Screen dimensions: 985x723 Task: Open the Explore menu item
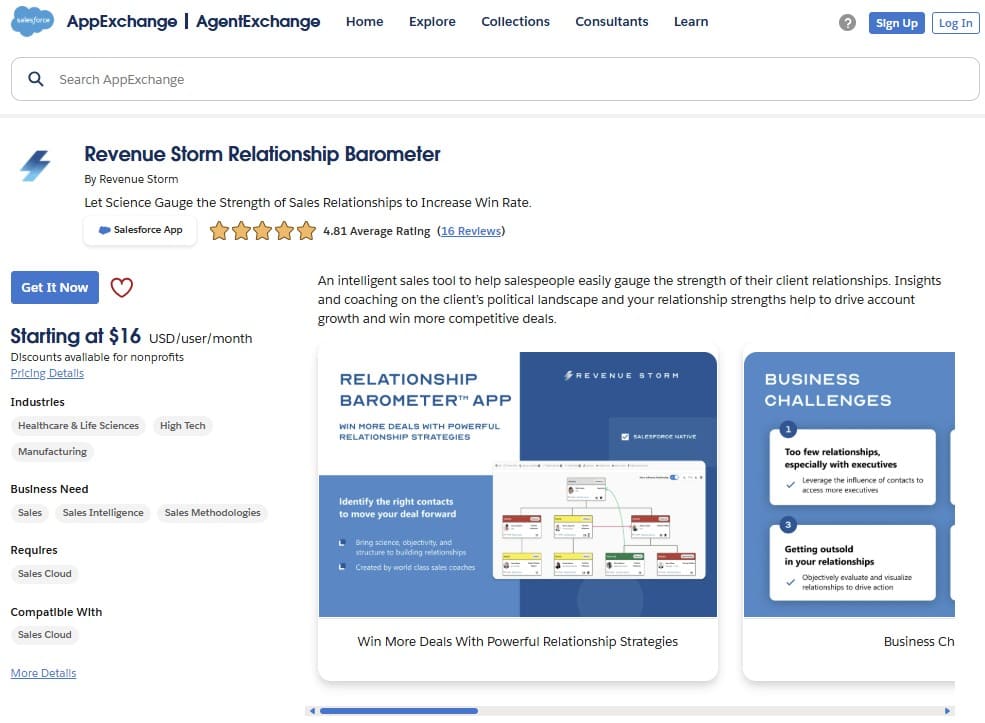[432, 21]
